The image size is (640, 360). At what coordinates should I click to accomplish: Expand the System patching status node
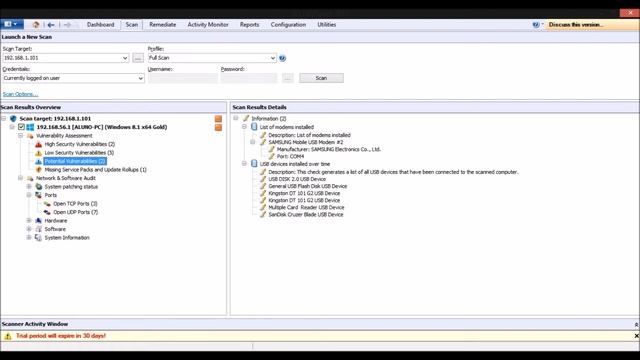click(29, 187)
